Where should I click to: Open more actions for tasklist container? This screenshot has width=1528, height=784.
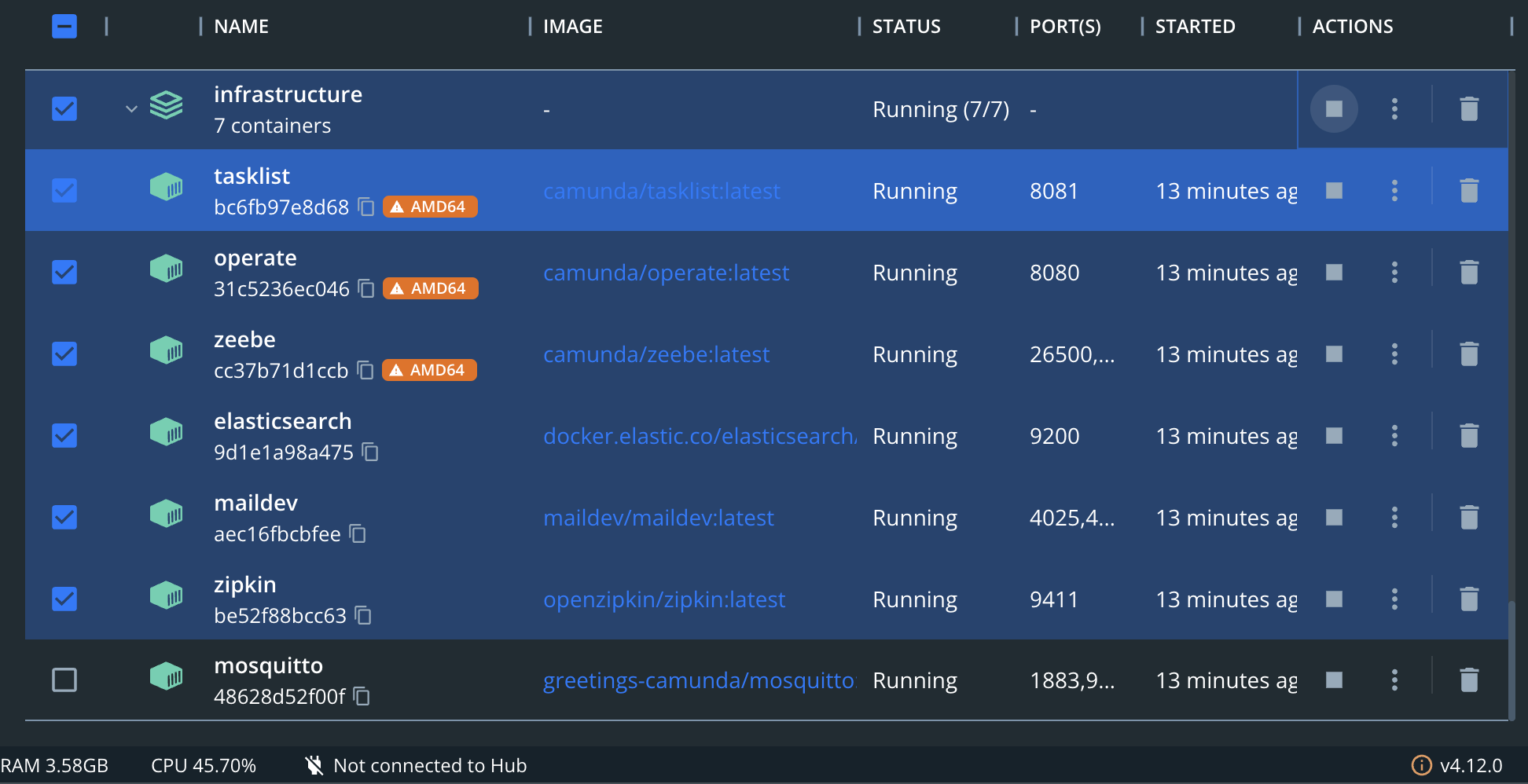pos(1394,190)
